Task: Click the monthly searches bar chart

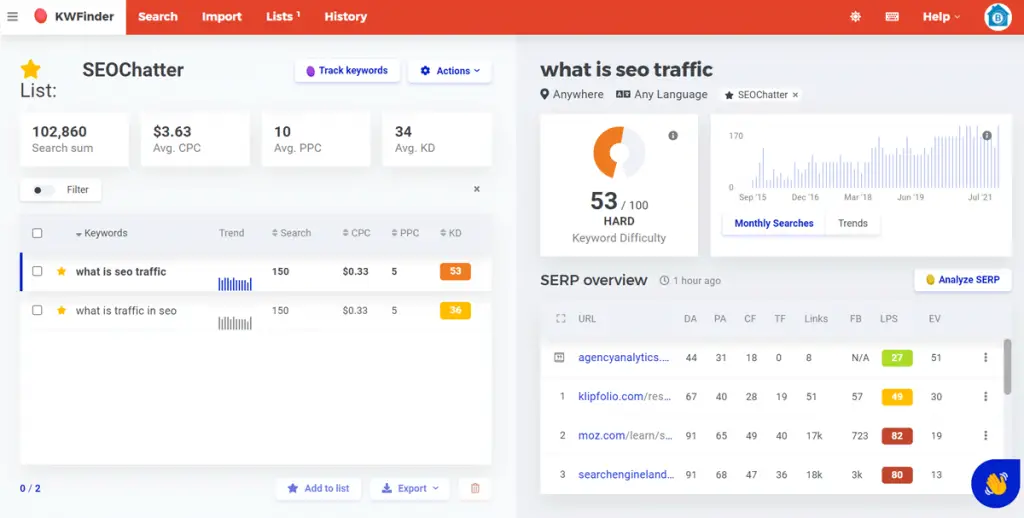Action: point(874,157)
